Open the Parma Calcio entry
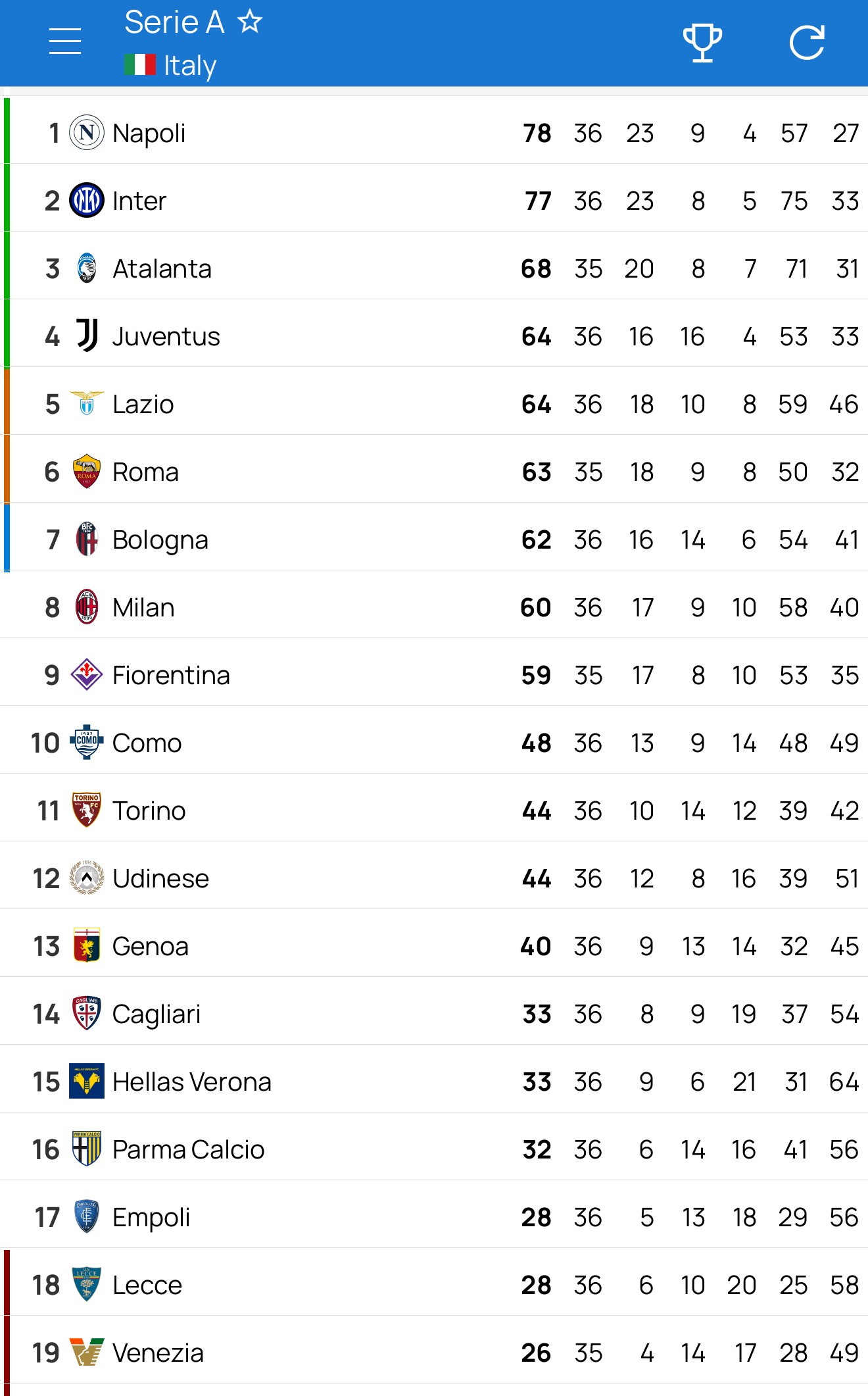The height and width of the screenshot is (1396, 868). tap(188, 1149)
